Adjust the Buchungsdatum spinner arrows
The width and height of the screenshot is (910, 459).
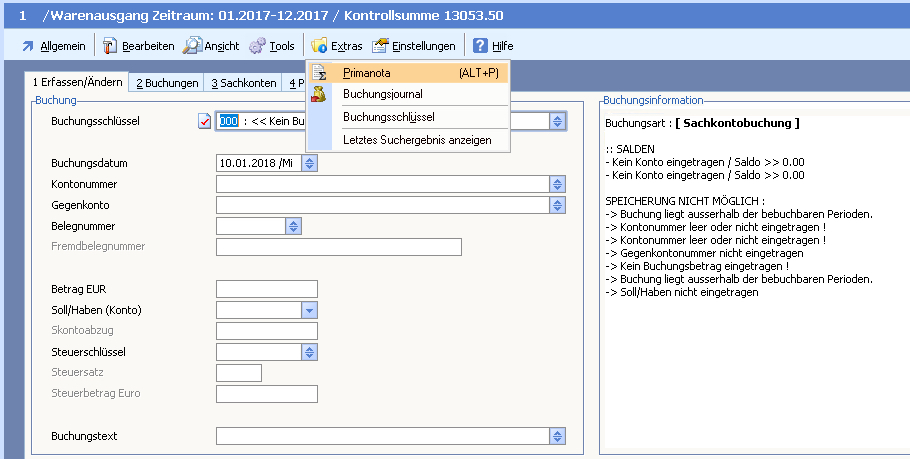click(x=309, y=163)
